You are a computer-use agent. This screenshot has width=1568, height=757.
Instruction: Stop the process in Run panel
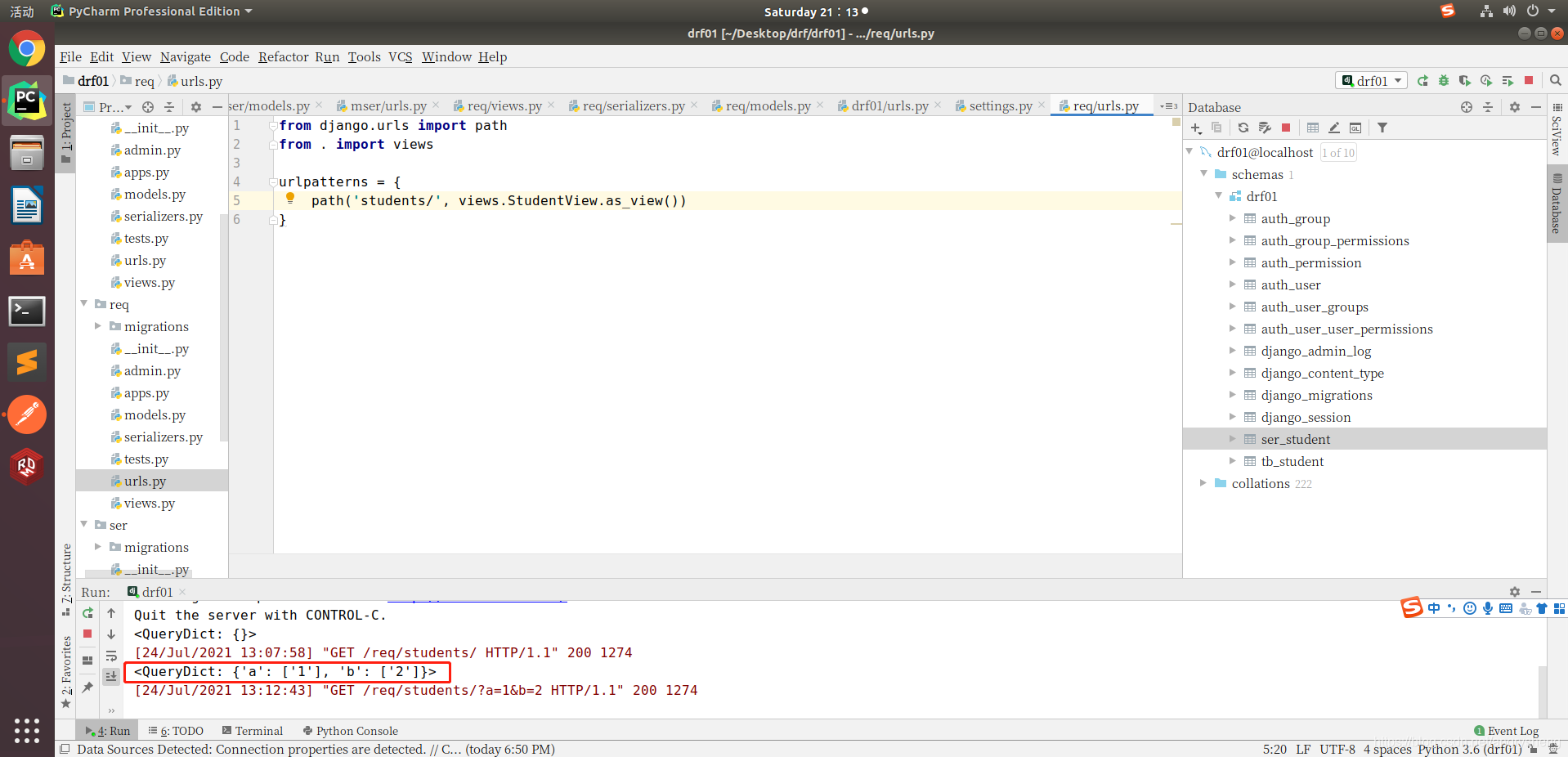pyautogui.click(x=87, y=634)
